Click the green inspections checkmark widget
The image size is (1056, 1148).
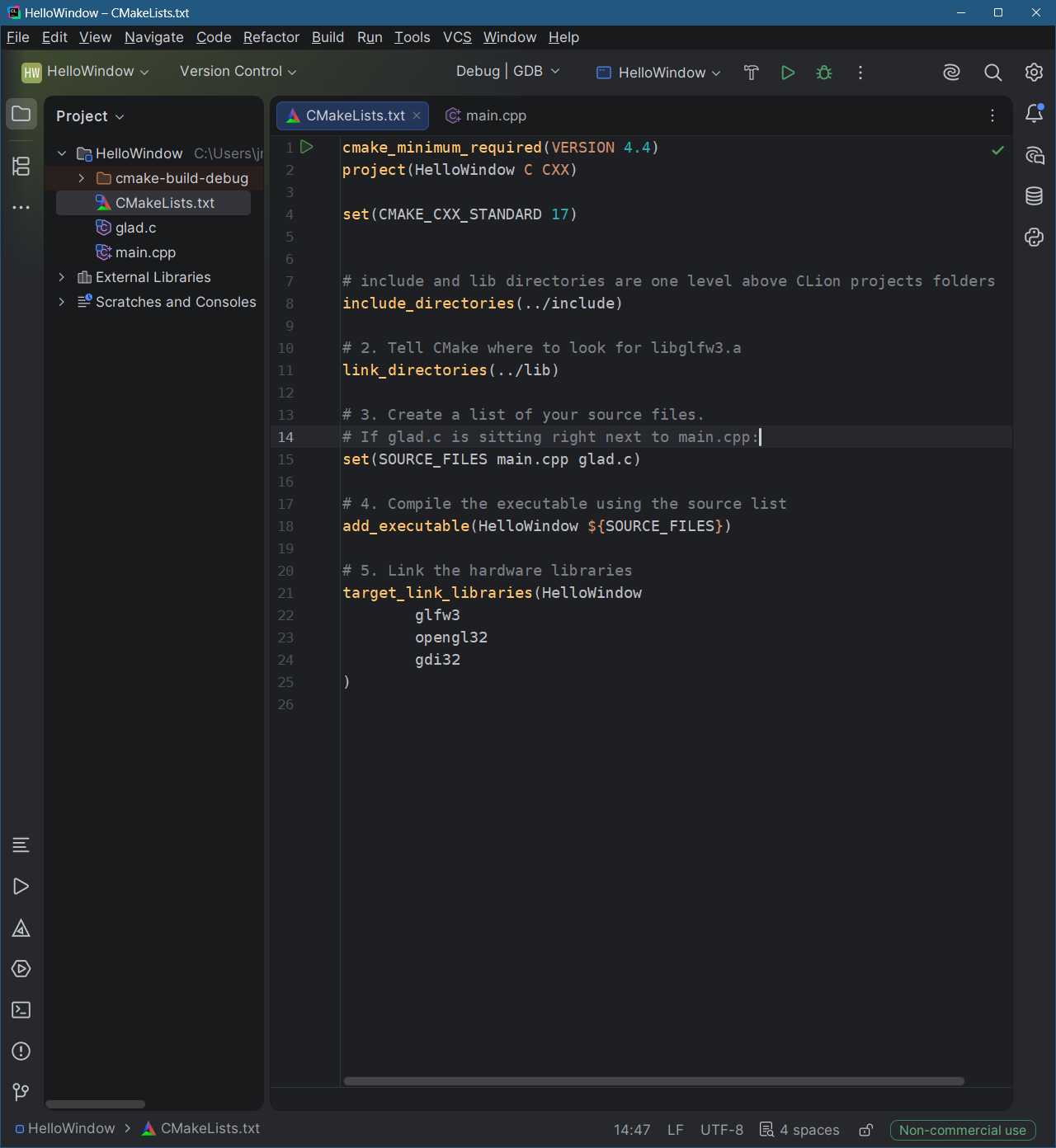997,150
